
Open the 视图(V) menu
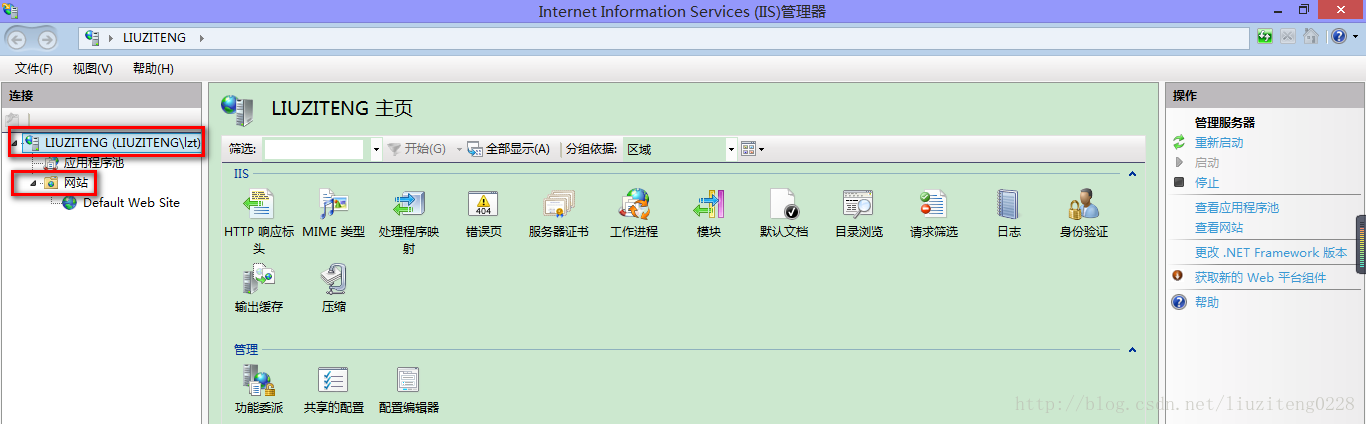pos(93,68)
